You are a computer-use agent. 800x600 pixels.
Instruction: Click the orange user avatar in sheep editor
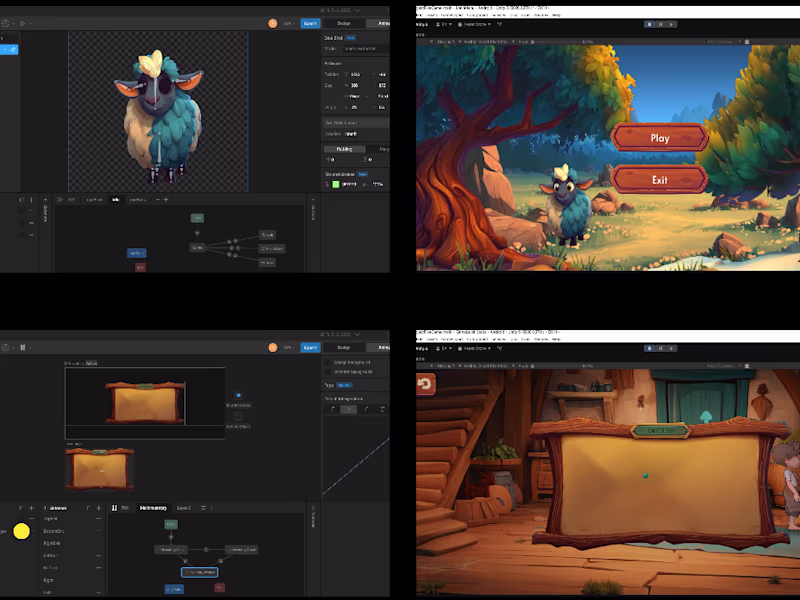[x=273, y=23]
